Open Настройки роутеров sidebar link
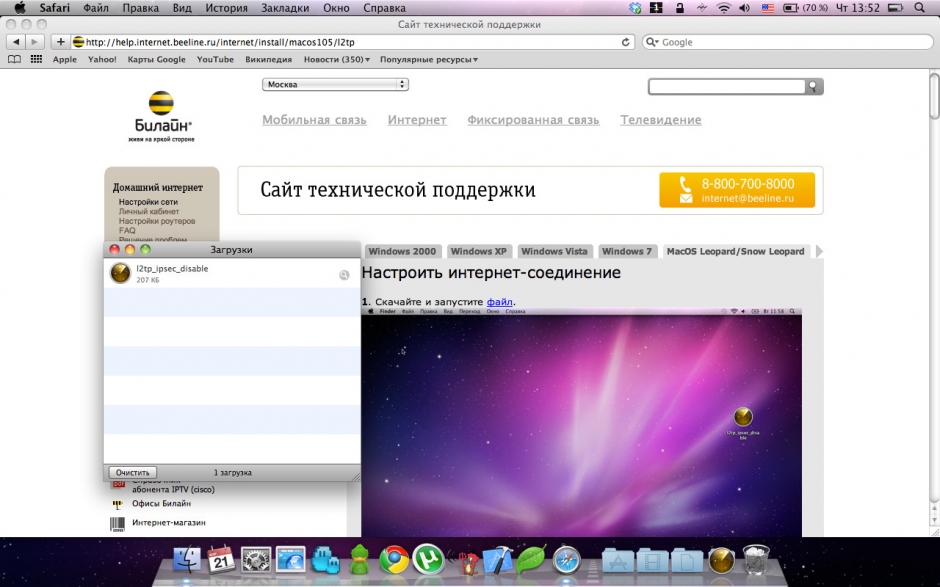The image size is (940, 587). tap(156, 221)
